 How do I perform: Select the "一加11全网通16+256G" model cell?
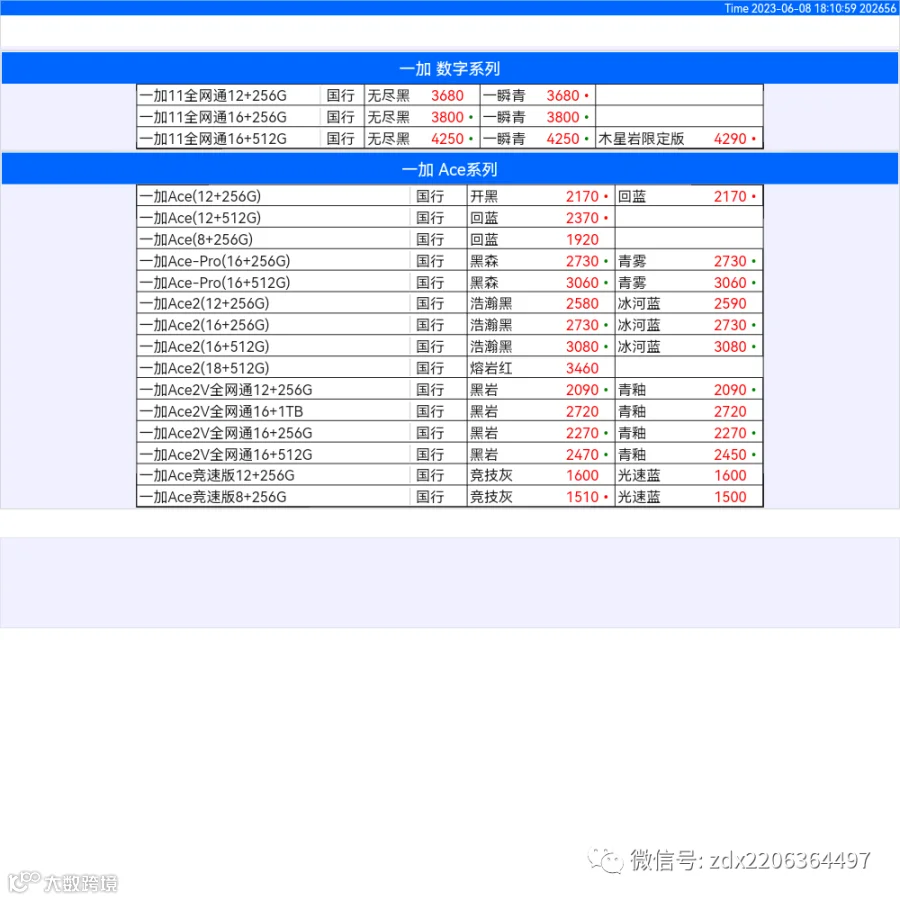pos(228,117)
